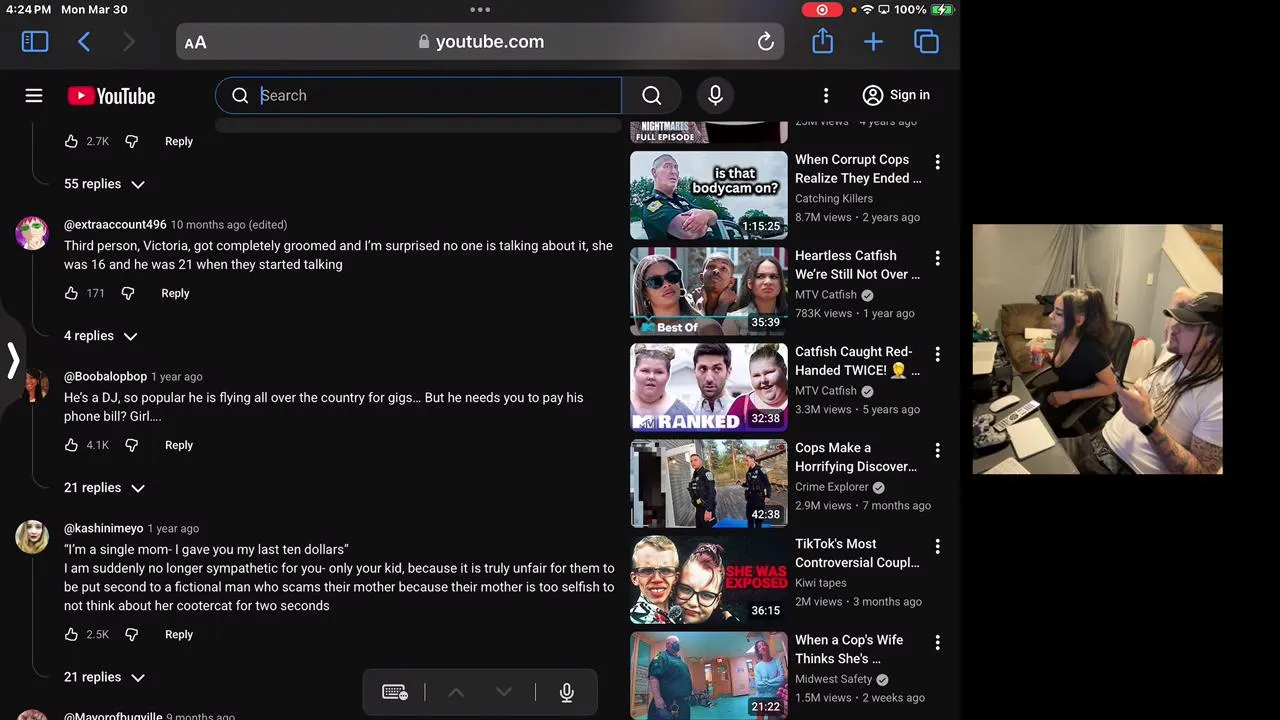This screenshot has width=1280, height=720.
Task: Expand 4 replies under @extraaccount496
Action: click(x=101, y=336)
